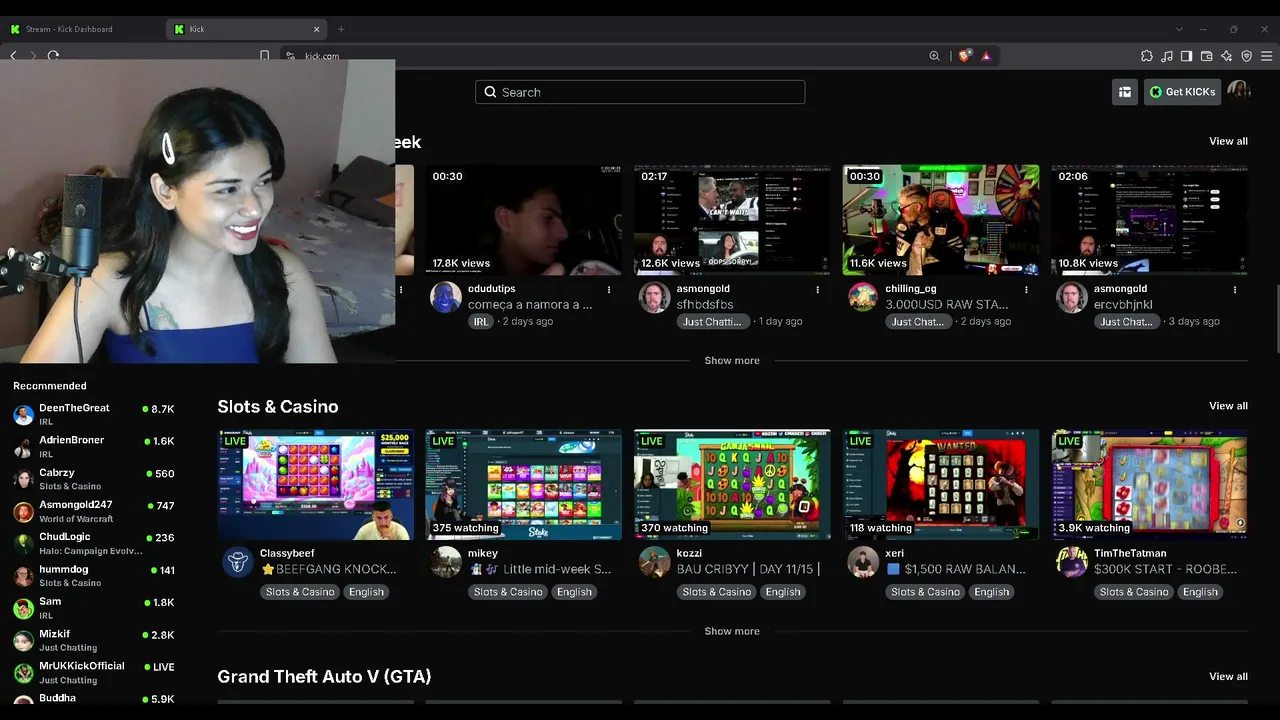1280x720 pixels.
Task: Open the tab search dropdown chevron
Action: pyautogui.click(x=1179, y=29)
